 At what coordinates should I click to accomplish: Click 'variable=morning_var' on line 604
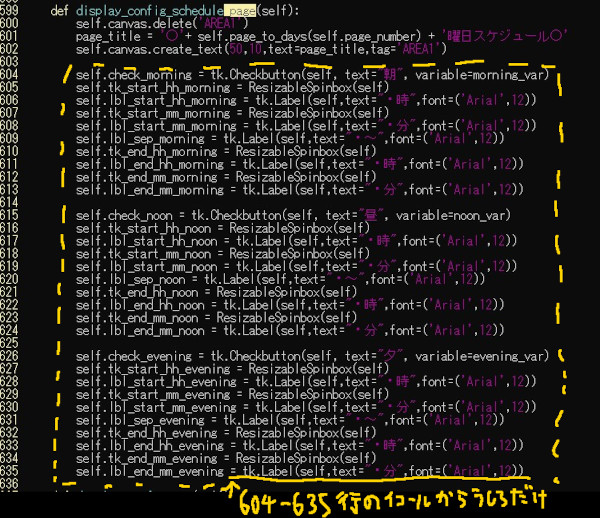479,75
